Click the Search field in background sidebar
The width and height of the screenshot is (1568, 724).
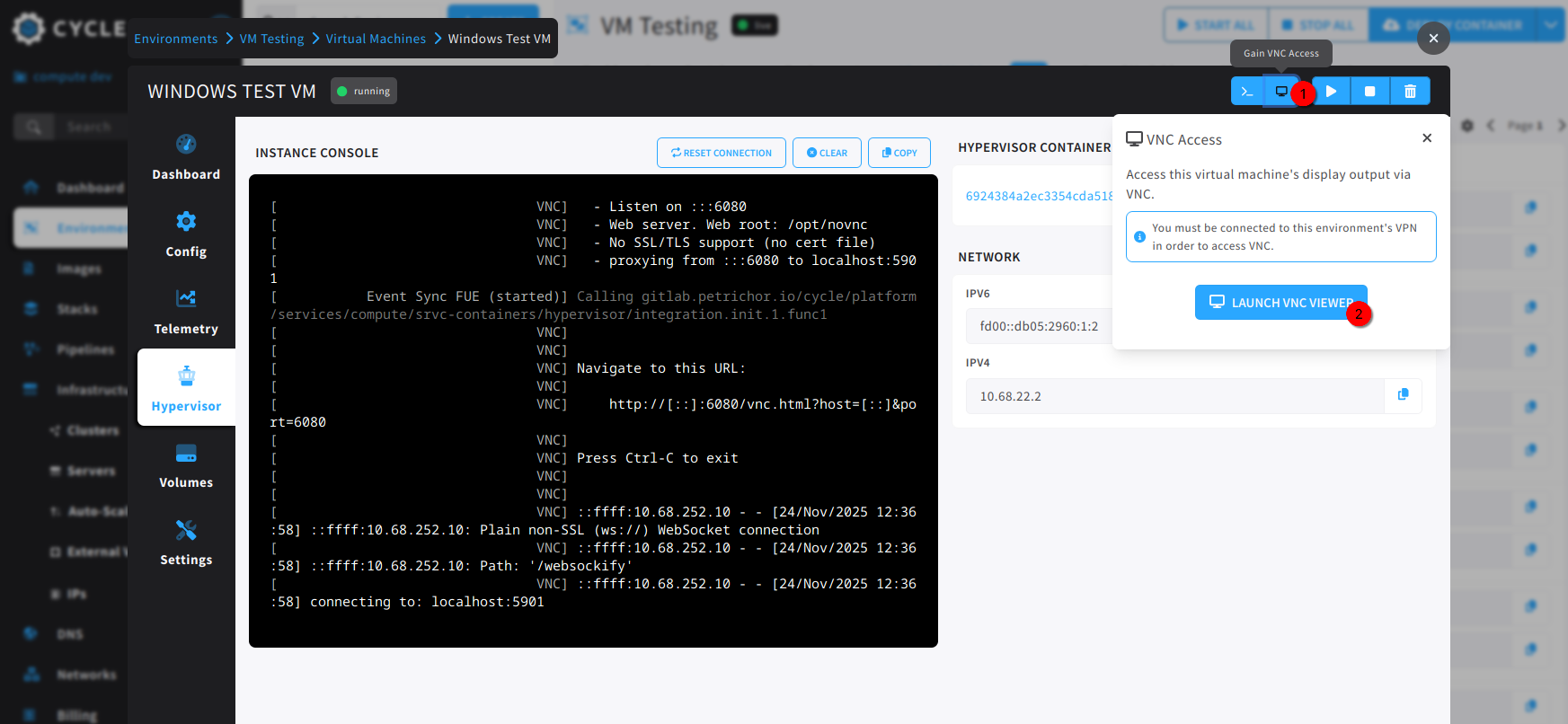tap(90, 127)
